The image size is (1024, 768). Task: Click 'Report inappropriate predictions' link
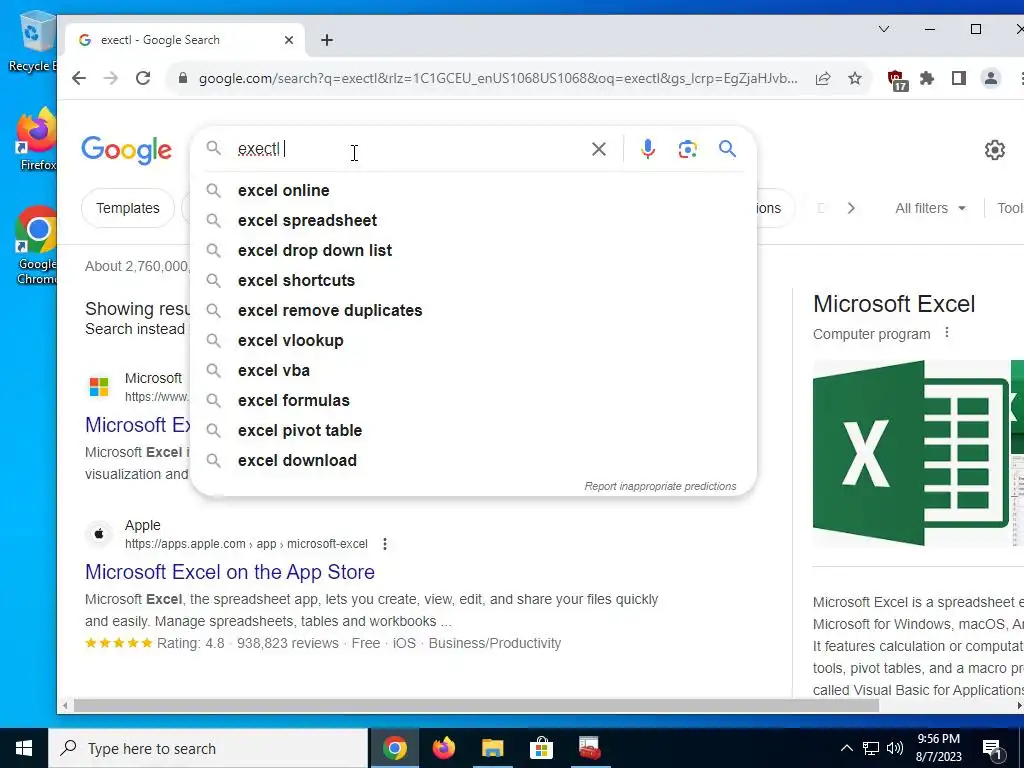[660, 486]
